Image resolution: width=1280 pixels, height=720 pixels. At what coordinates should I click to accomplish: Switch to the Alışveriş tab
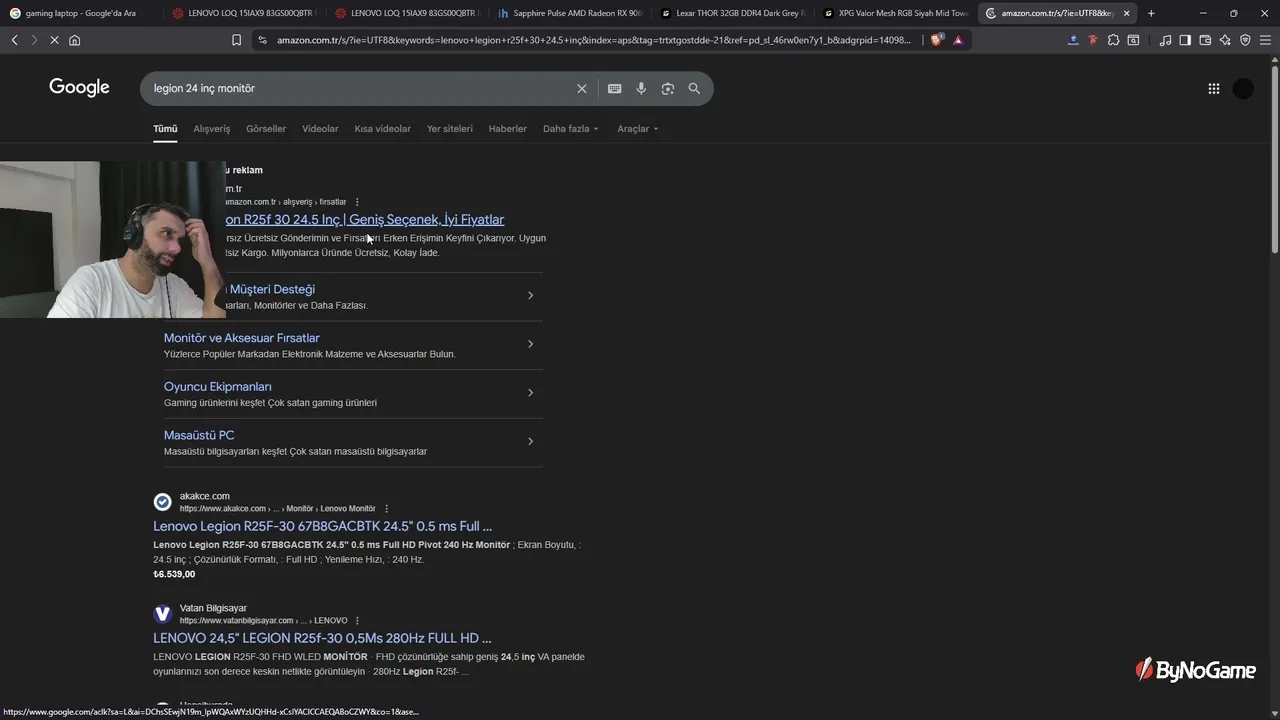point(211,129)
